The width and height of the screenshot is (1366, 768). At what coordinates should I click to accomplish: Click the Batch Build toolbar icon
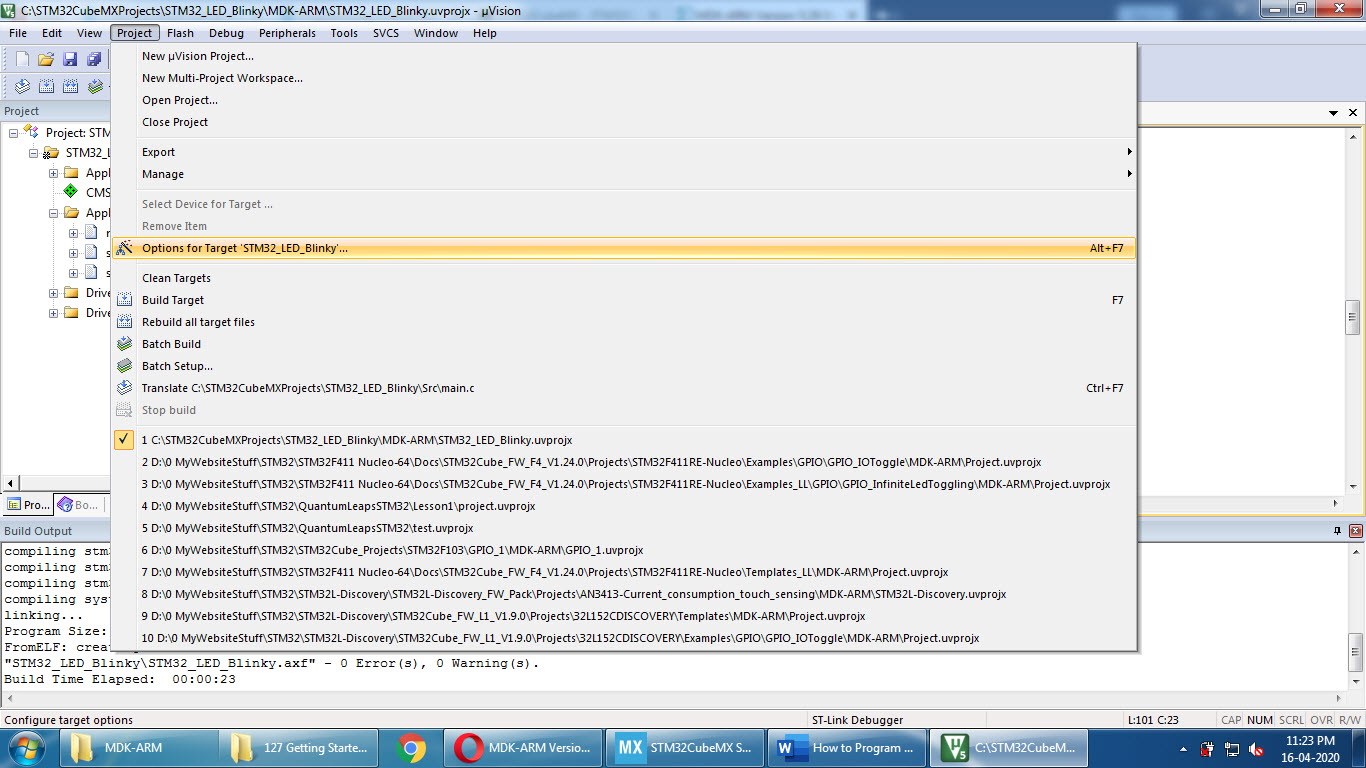tap(95, 87)
